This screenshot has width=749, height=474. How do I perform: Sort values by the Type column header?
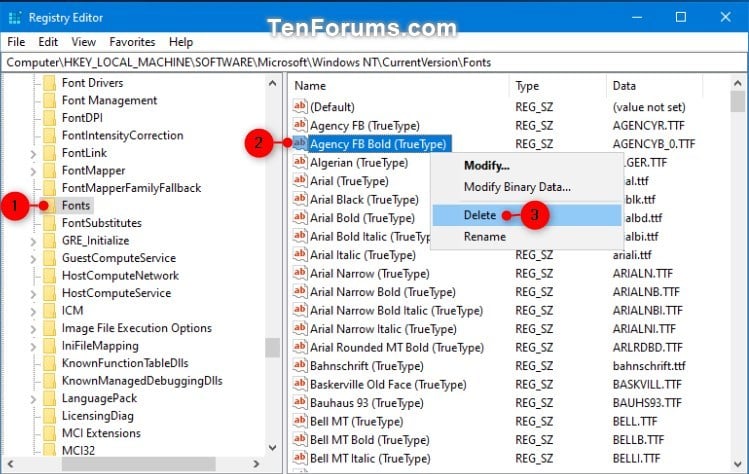click(x=558, y=86)
